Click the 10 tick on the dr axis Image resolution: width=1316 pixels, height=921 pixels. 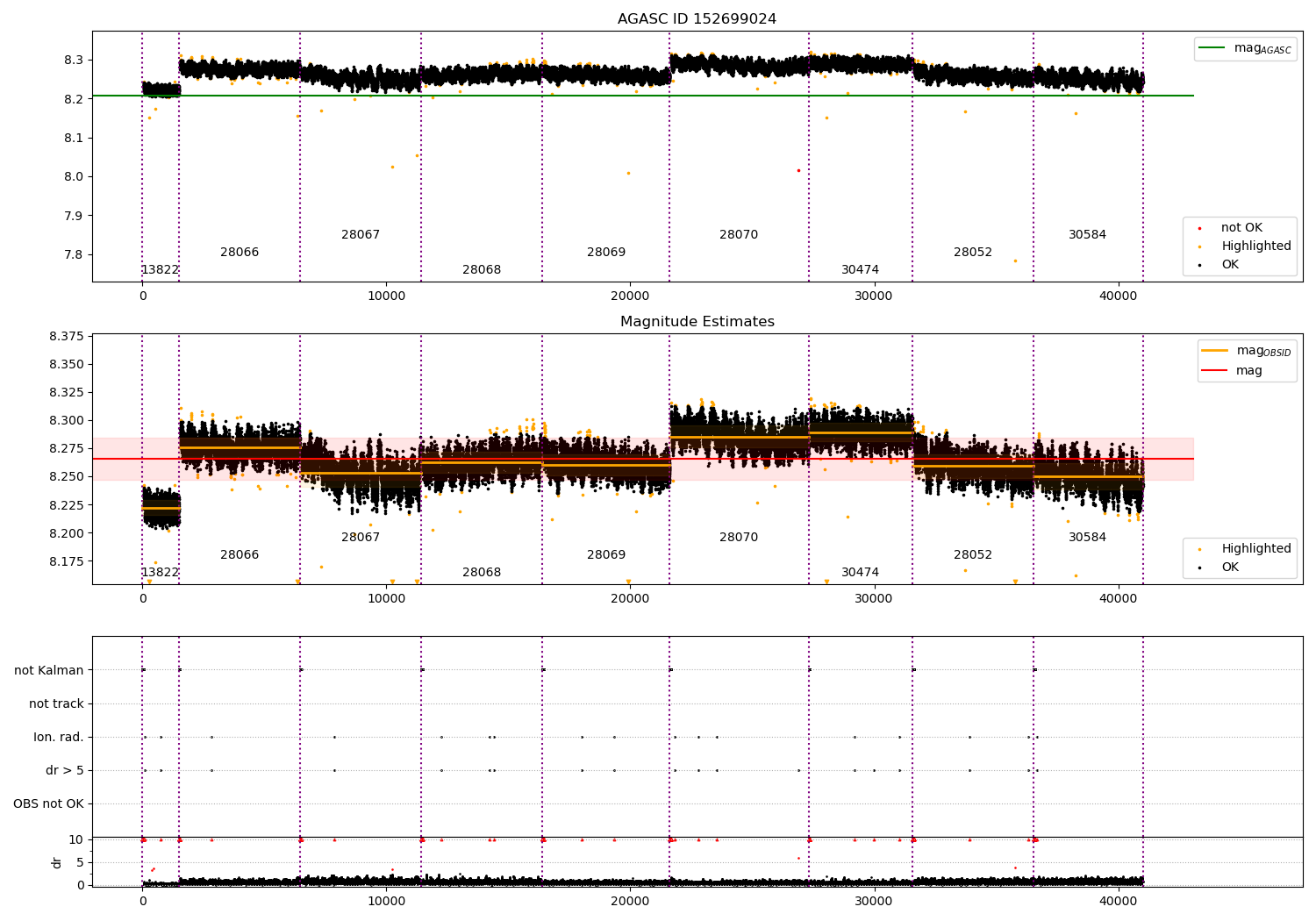point(76,840)
